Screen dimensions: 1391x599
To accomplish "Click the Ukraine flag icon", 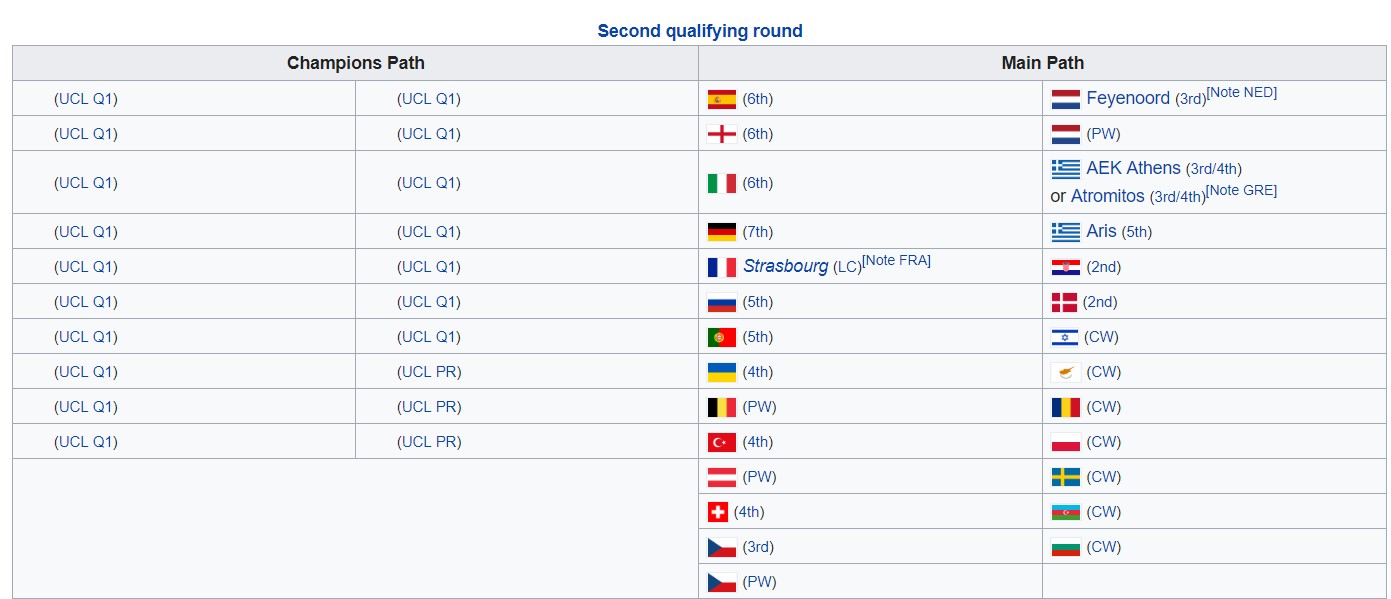I will pos(721,372).
